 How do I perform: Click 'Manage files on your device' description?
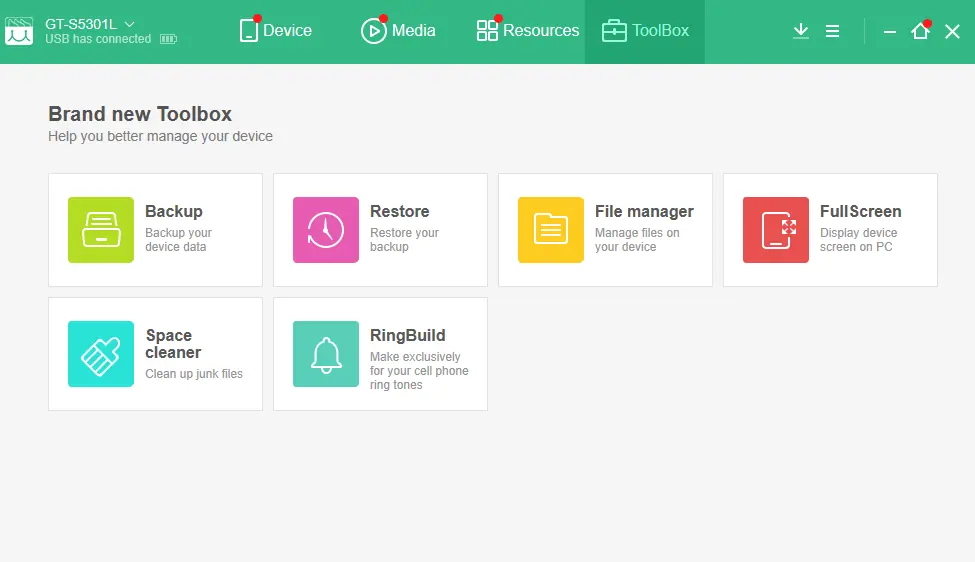[x=637, y=239]
